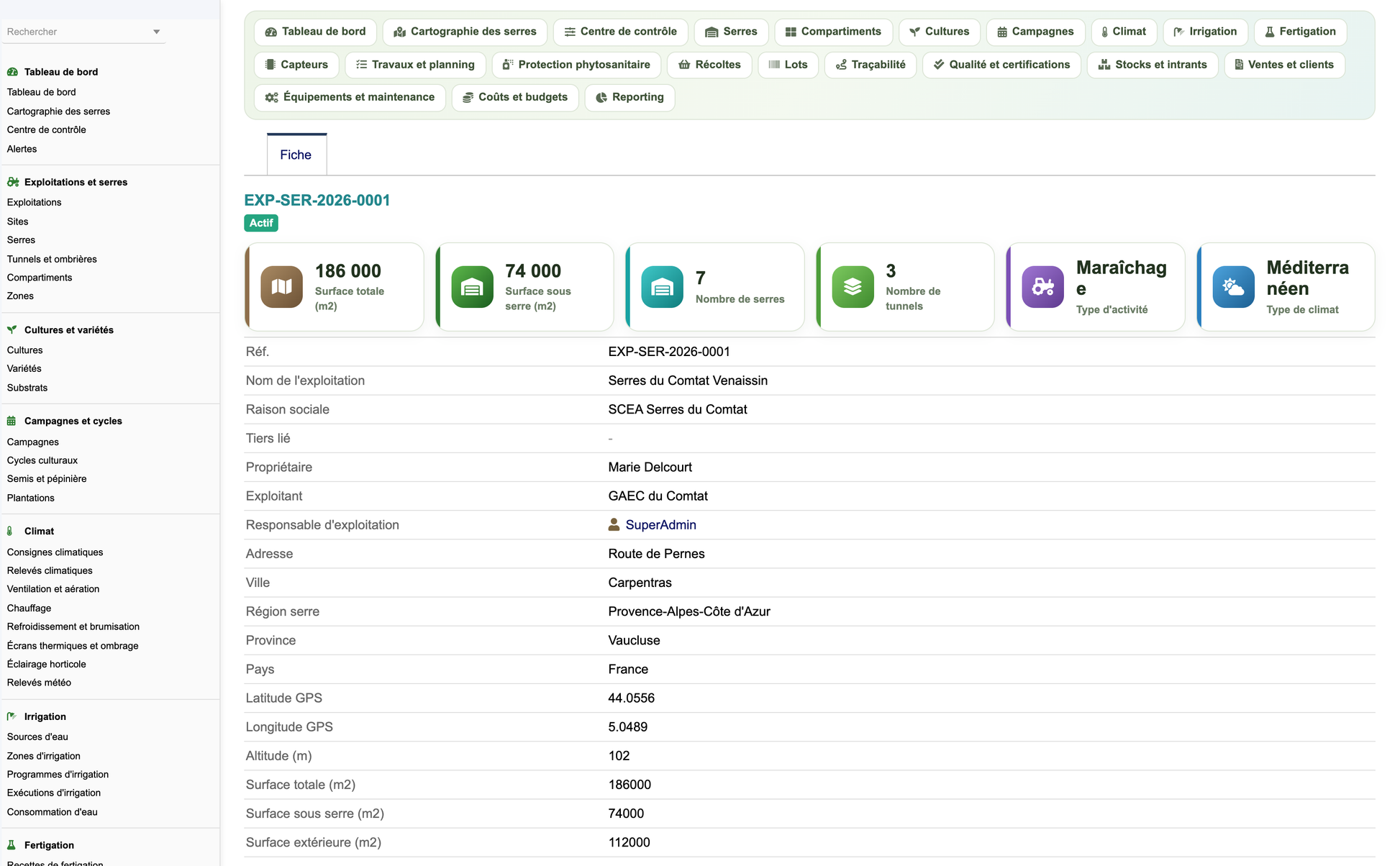This screenshot has width=1400, height=866.
Task: Open Consommation d'eau in sidebar
Action: click(x=52, y=812)
